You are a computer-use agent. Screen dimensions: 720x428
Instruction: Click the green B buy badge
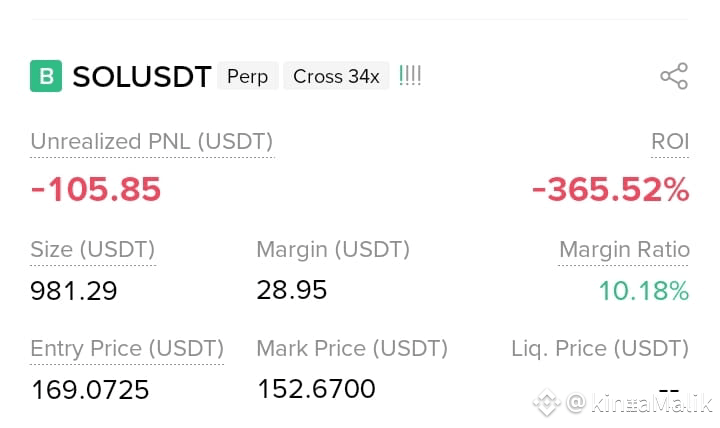[x=46, y=76]
